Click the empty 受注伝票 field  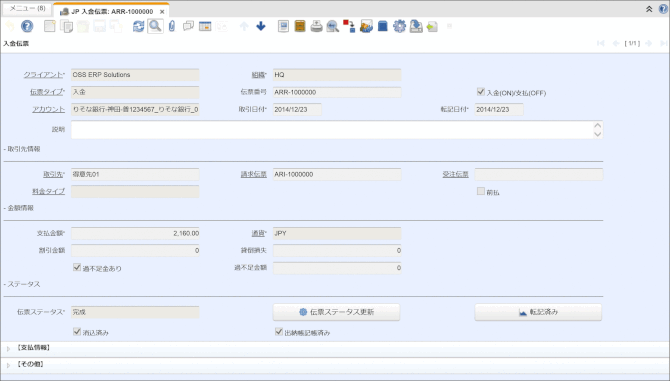point(538,174)
